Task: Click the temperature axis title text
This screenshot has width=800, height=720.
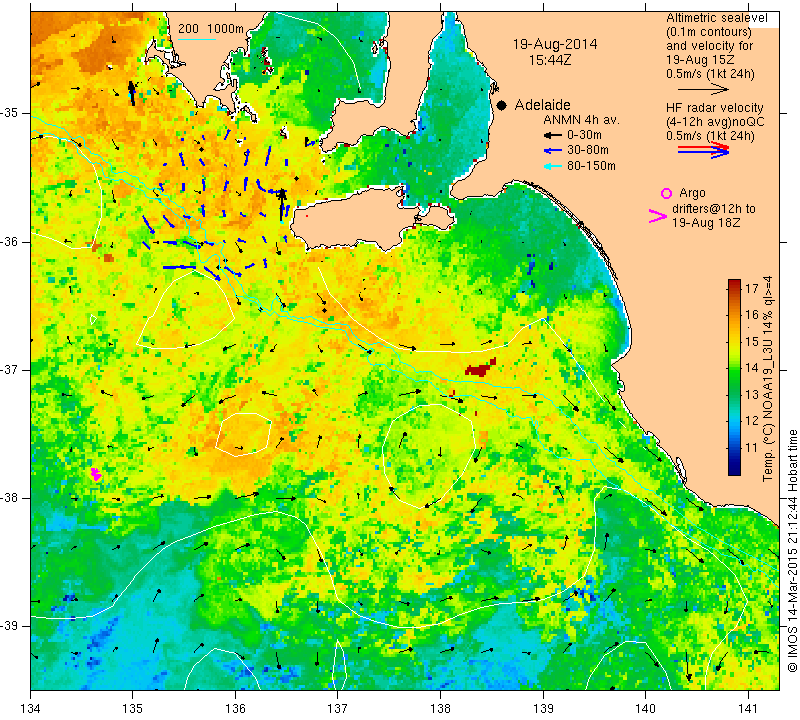Action: [x=768, y=379]
